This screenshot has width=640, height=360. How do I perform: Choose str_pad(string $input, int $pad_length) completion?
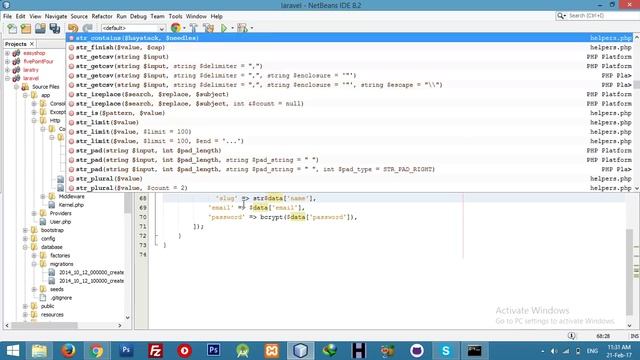(350, 151)
